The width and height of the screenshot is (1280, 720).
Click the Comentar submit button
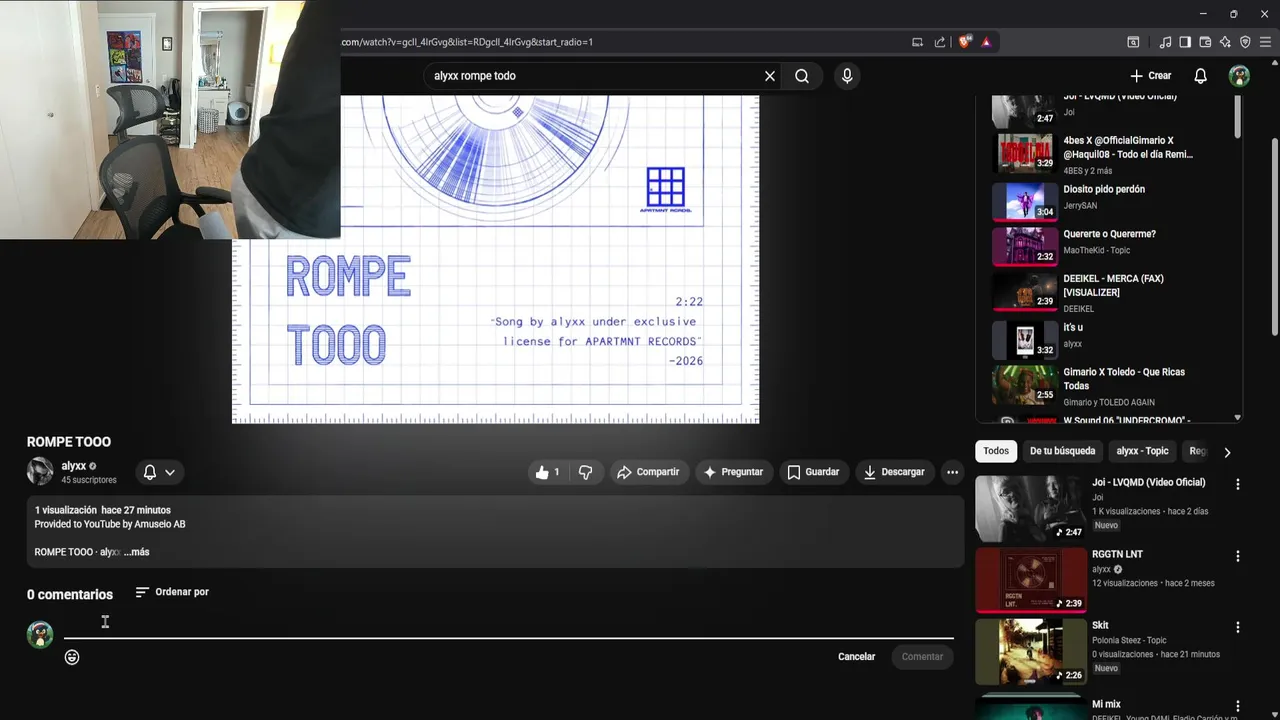click(x=922, y=657)
